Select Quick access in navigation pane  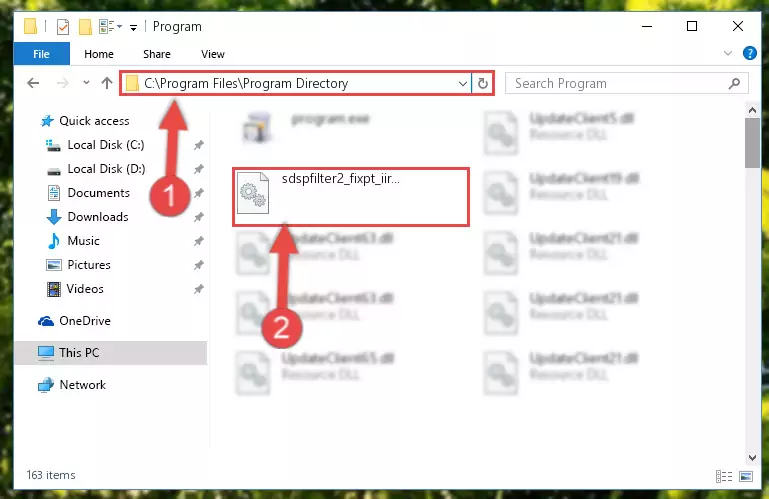coord(94,121)
